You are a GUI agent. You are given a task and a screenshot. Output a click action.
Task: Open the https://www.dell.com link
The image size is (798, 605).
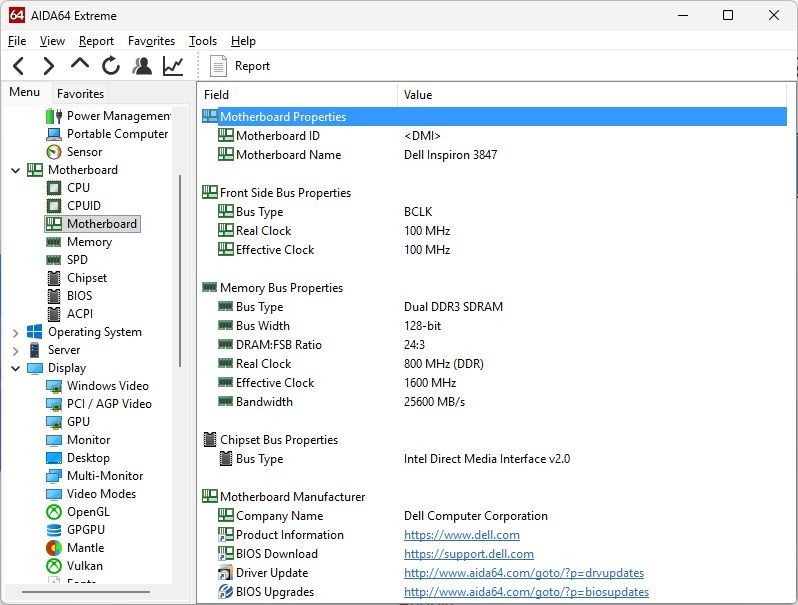coord(462,535)
